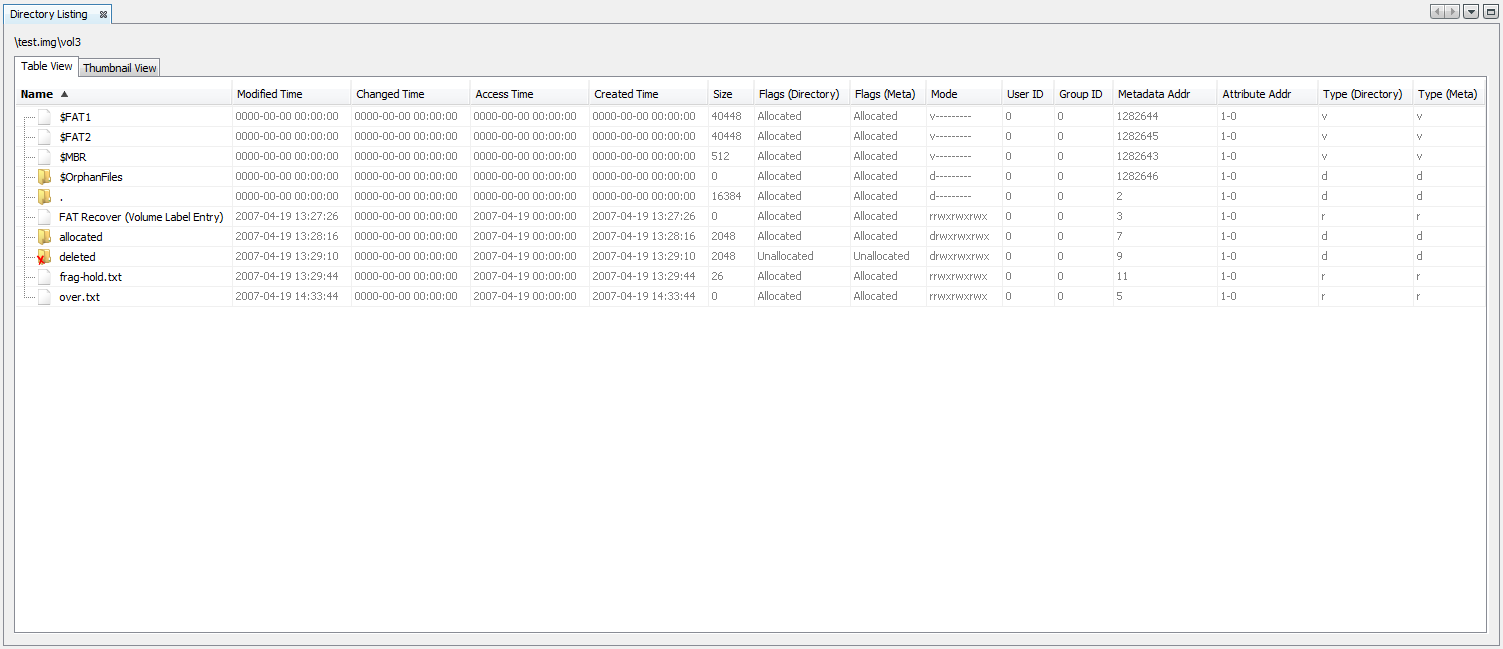Open the FAT Recover volume label entry
The height and width of the screenshot is (649, 1503).
[x=140, y=216]
